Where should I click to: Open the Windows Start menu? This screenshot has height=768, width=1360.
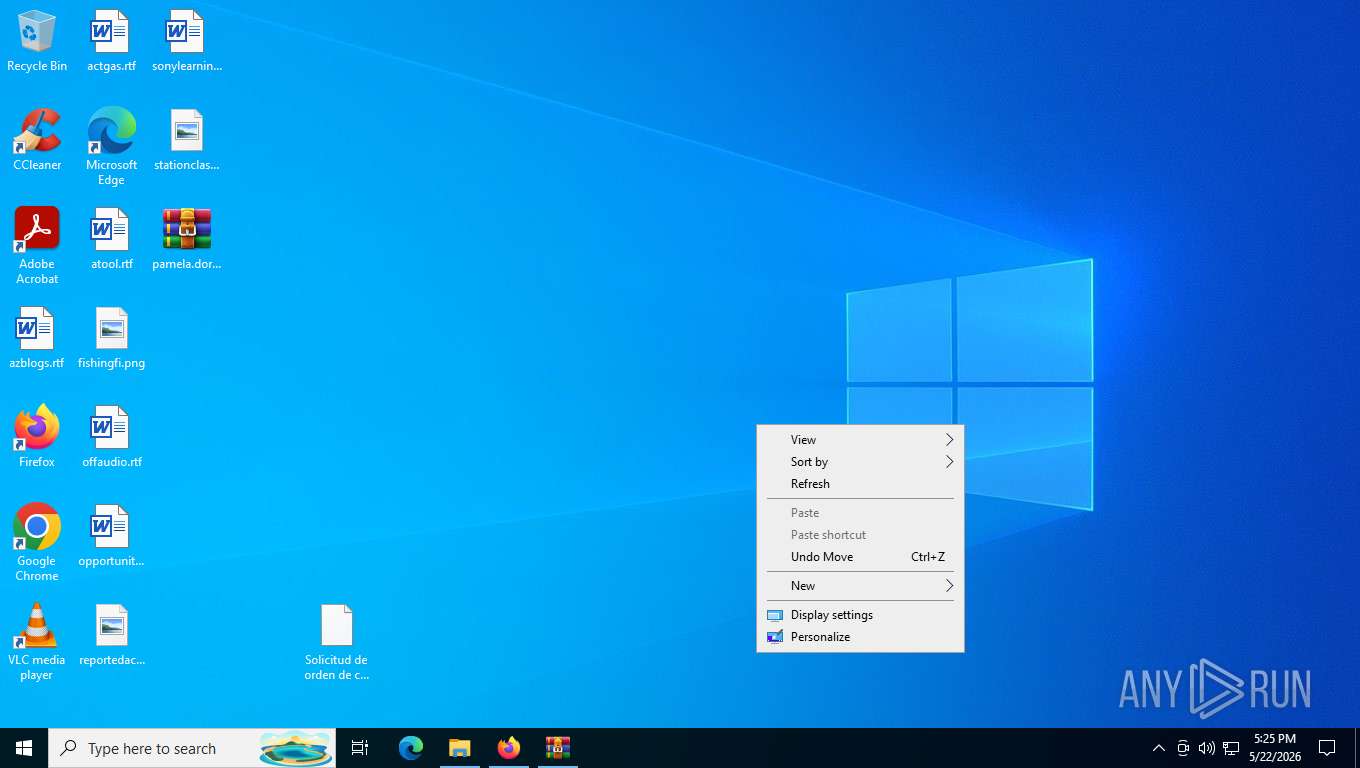[x=24, y=748]
